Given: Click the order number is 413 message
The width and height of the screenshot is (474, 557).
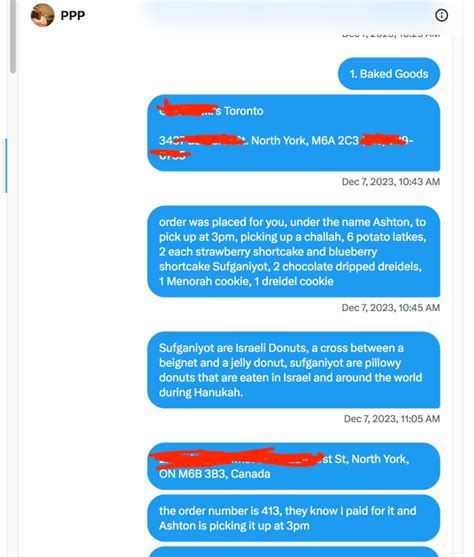Looking at the screenshot, I should (293, 518).
